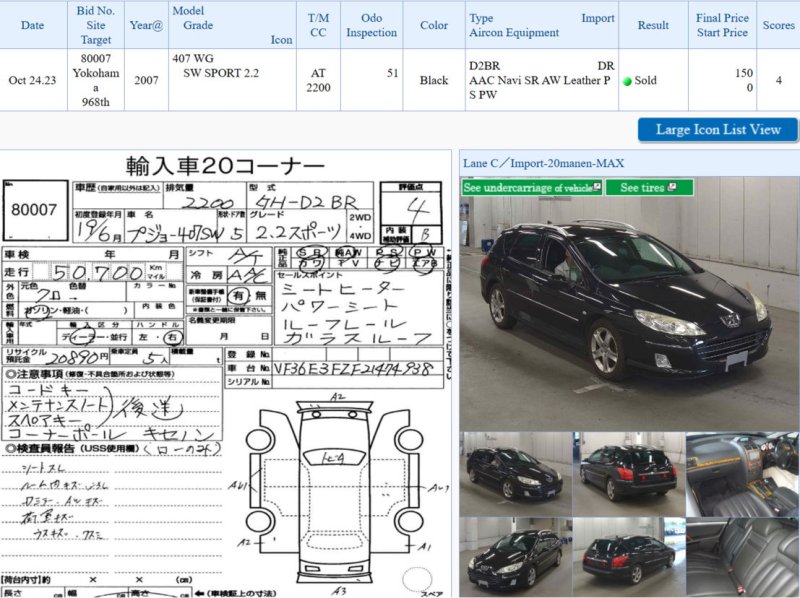Click the green Sold status dot
Viewport: 800px width, 598px height.
click(628, 81)
